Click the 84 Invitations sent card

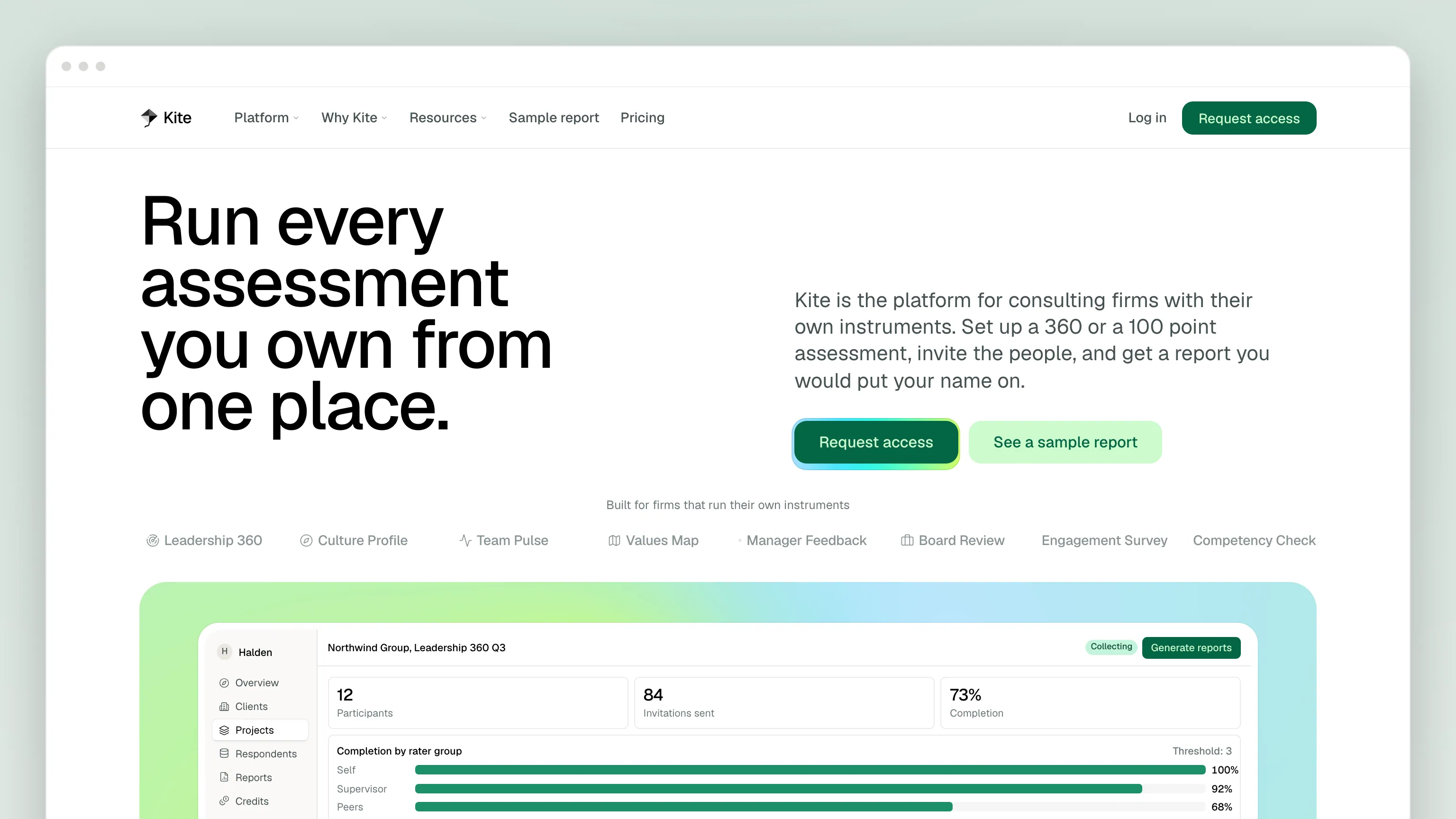(x=784, y=702)
